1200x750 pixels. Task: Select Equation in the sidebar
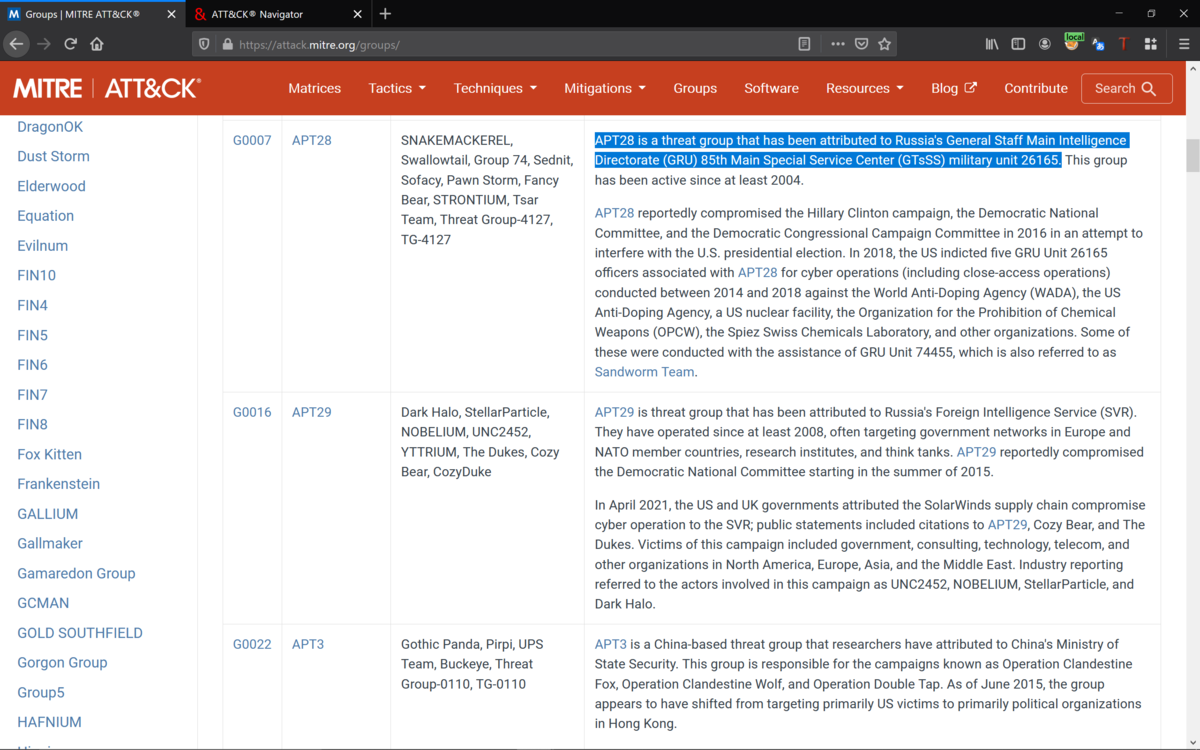coord(45,216)
